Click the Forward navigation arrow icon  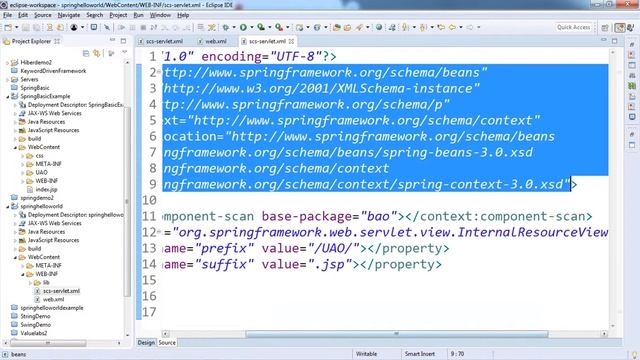point(470,27)
